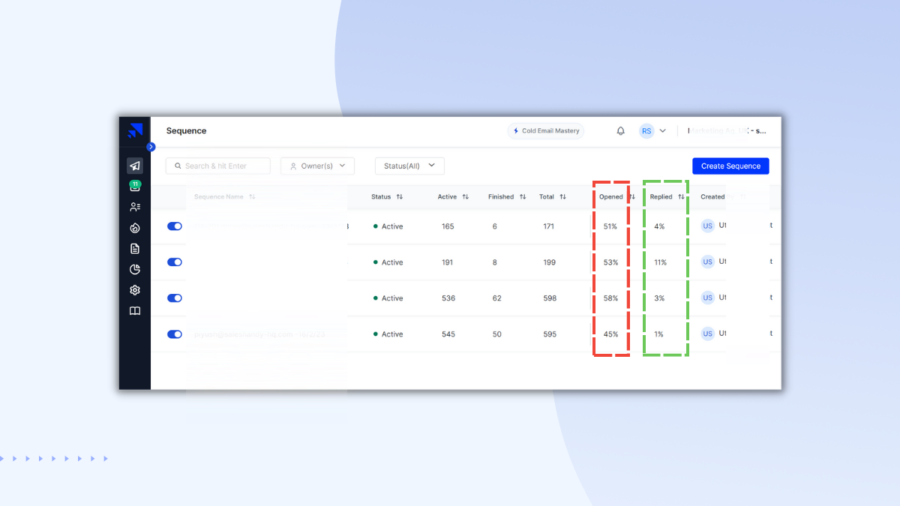Open the Status(All) filter dropdown
Screen dimensions: 900x506
(409, 166)
